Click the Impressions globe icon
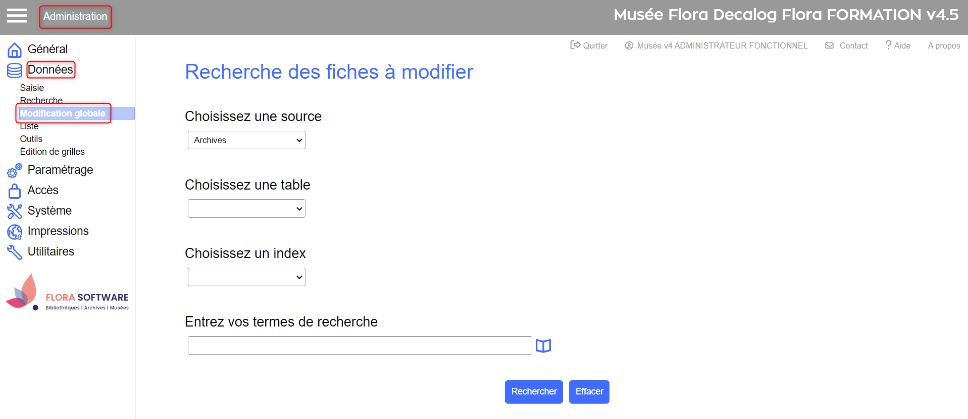 coord(14,232)
